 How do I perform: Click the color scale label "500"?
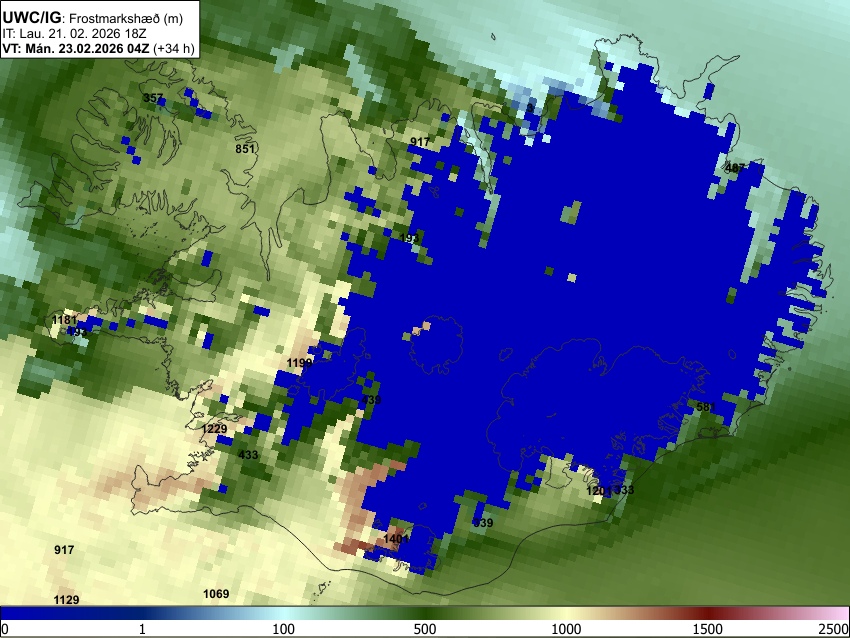pos(425,629)
